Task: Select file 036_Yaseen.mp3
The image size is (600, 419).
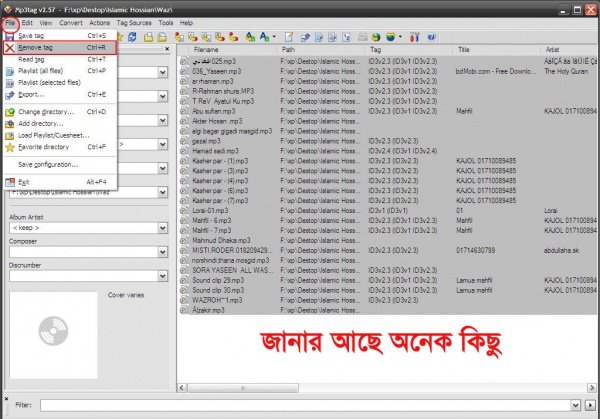Action: [x=217, y=71]
